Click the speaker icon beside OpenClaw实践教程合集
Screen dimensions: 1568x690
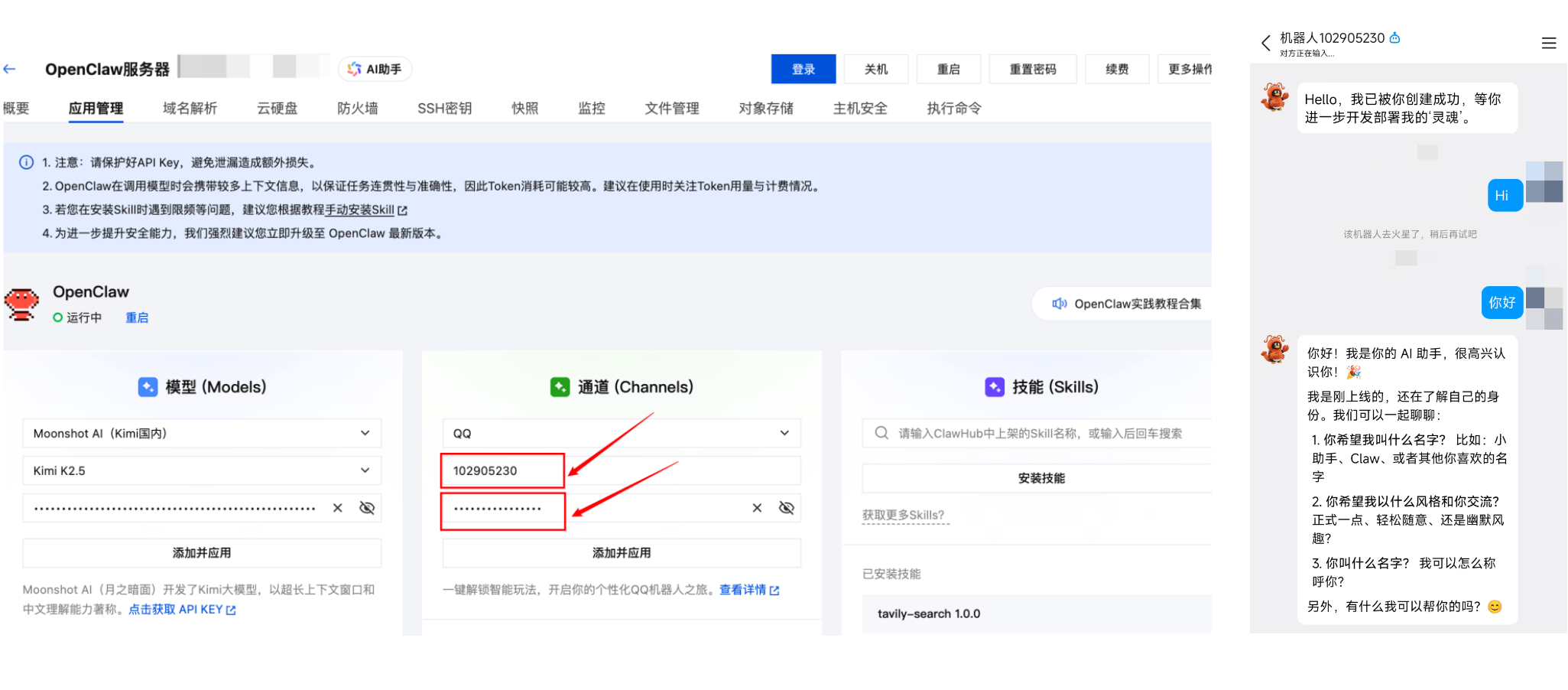1059,304
